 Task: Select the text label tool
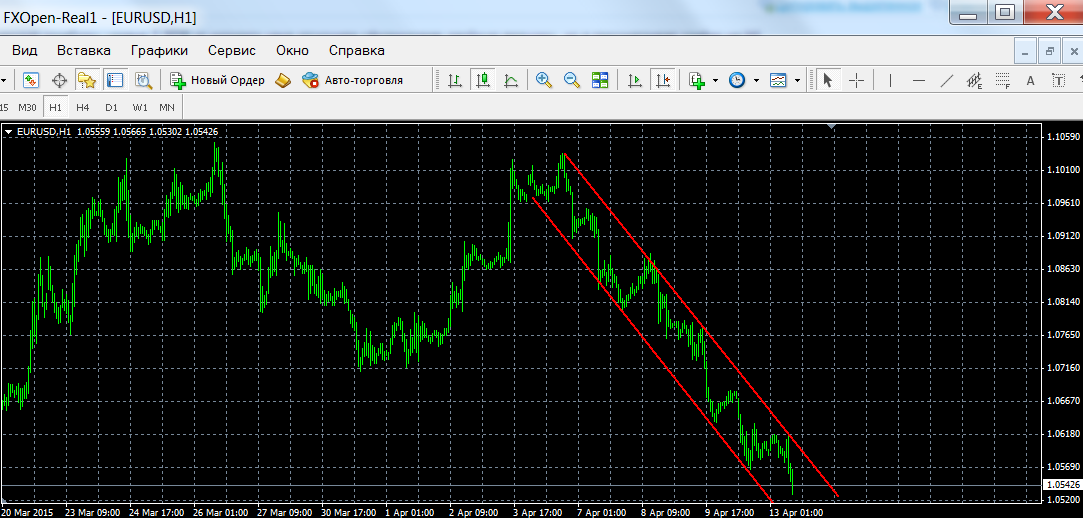1058,80
